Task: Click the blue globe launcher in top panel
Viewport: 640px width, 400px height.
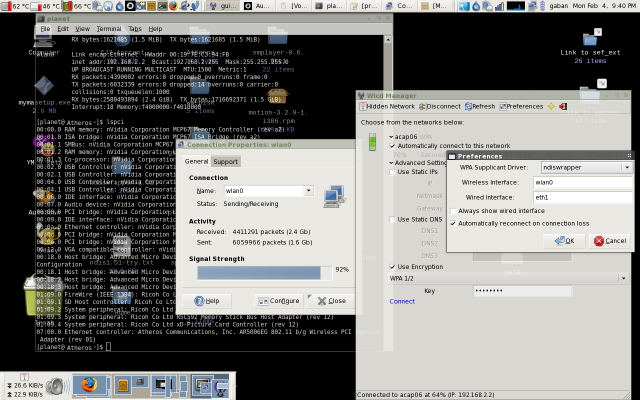Action: [x=108, y=6]
